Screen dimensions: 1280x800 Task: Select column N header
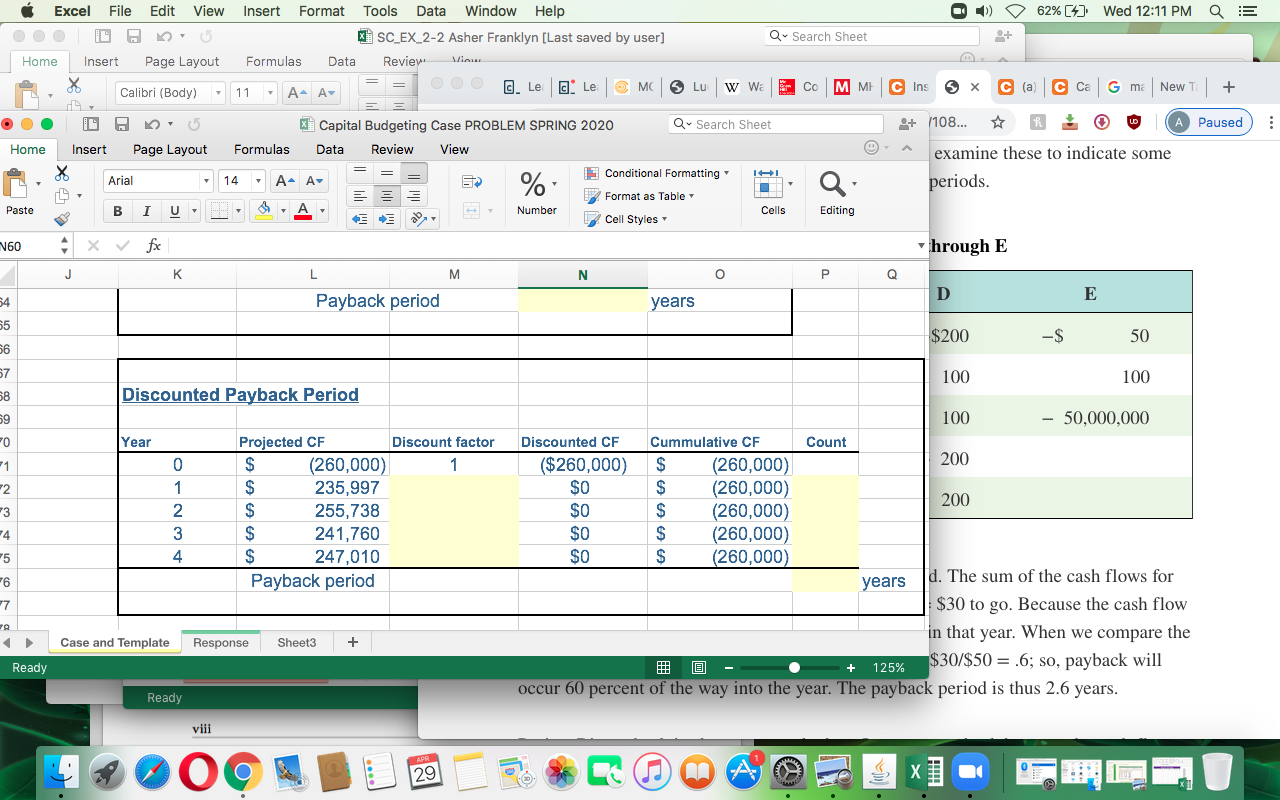click(x=583, y=275)
